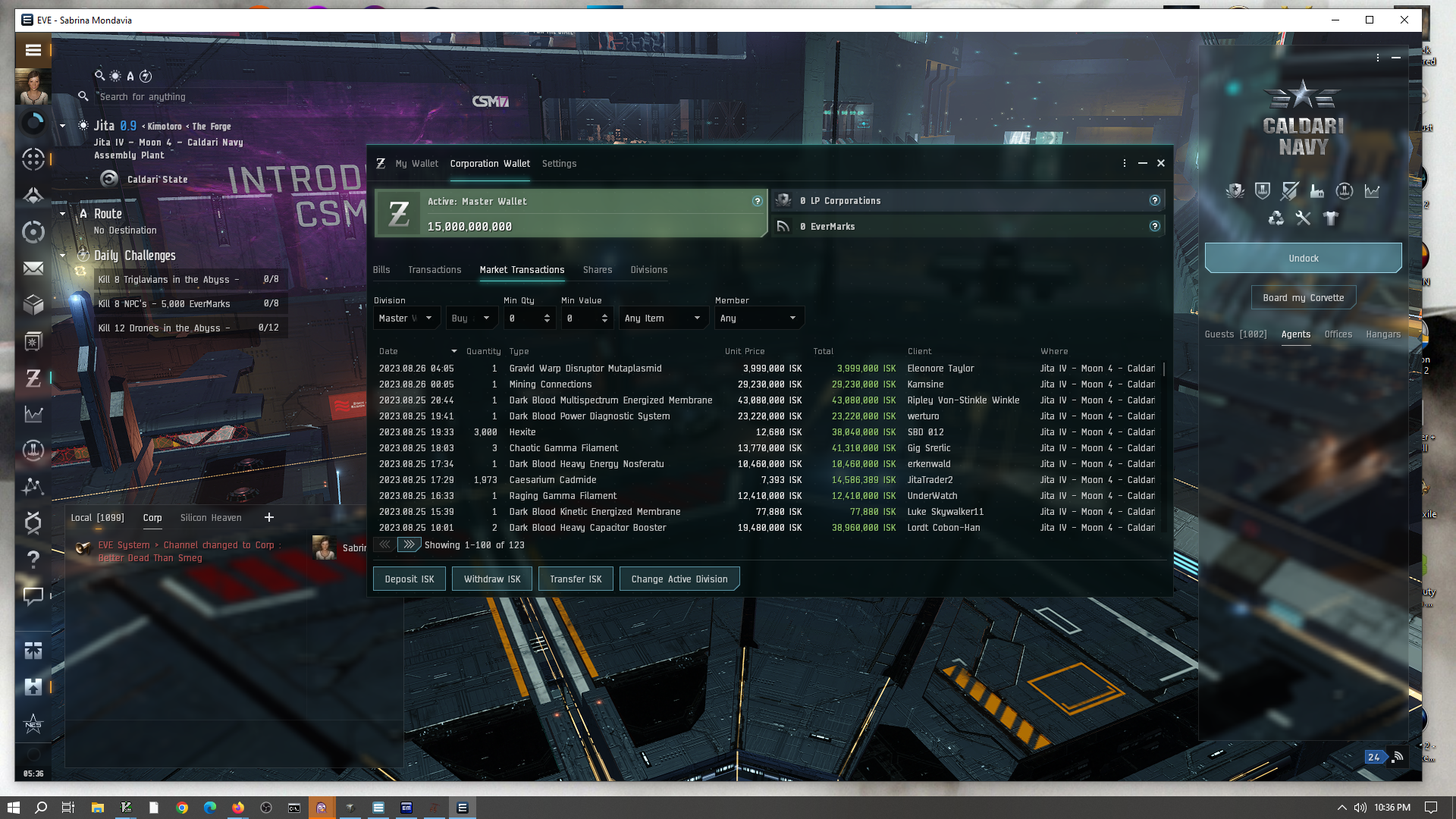Collapse the Jita location section

click(63, 126)
